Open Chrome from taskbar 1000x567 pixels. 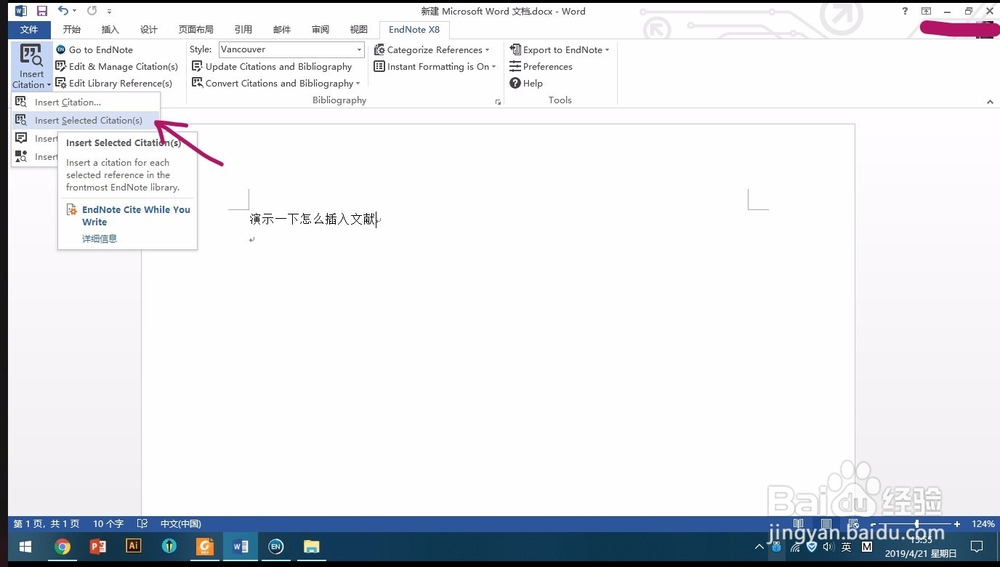pos(62,547)
